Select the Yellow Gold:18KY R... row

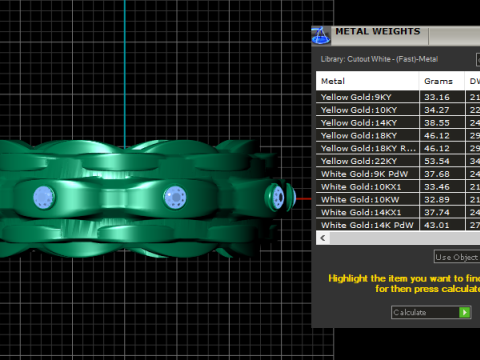tap(398, 148)
